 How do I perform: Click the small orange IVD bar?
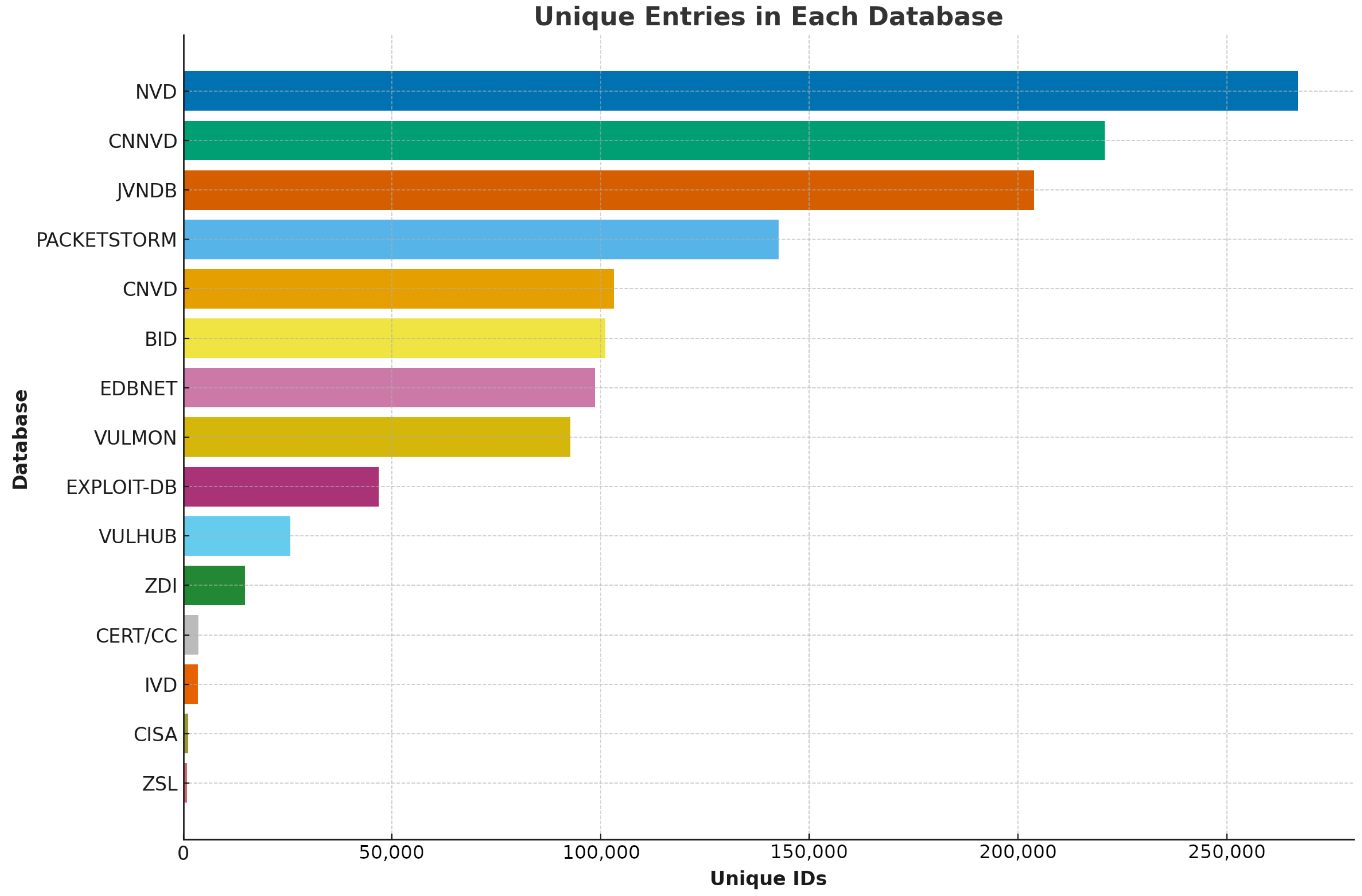[191, 684]
